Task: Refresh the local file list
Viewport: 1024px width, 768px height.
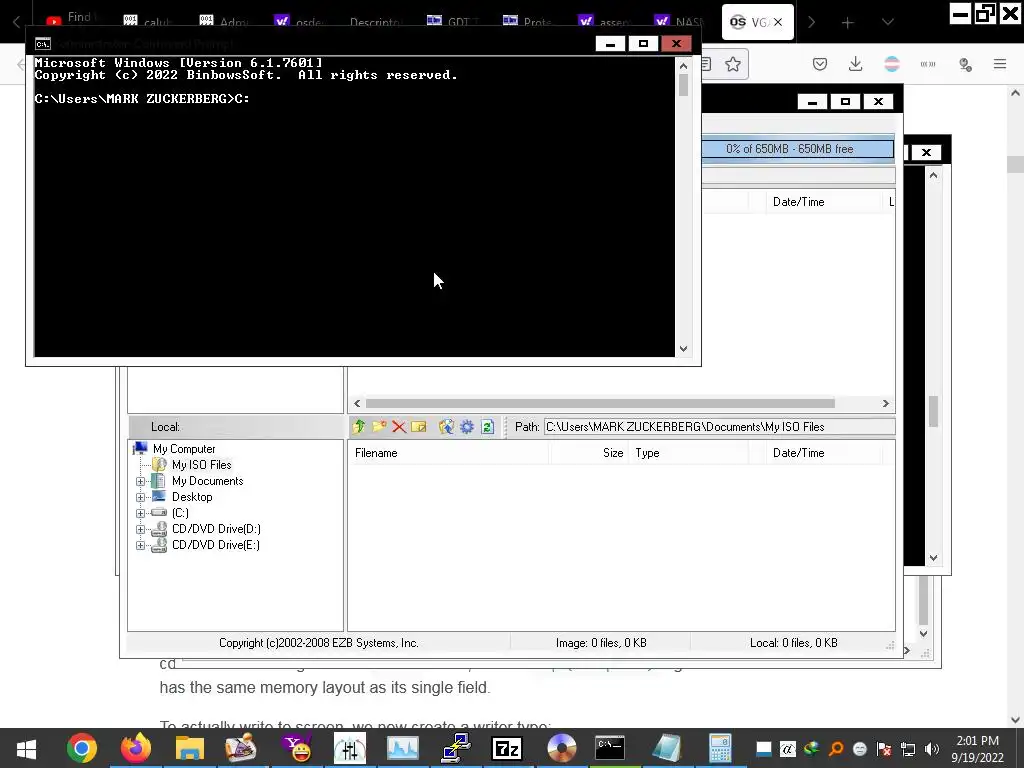Action: [487, 426]
